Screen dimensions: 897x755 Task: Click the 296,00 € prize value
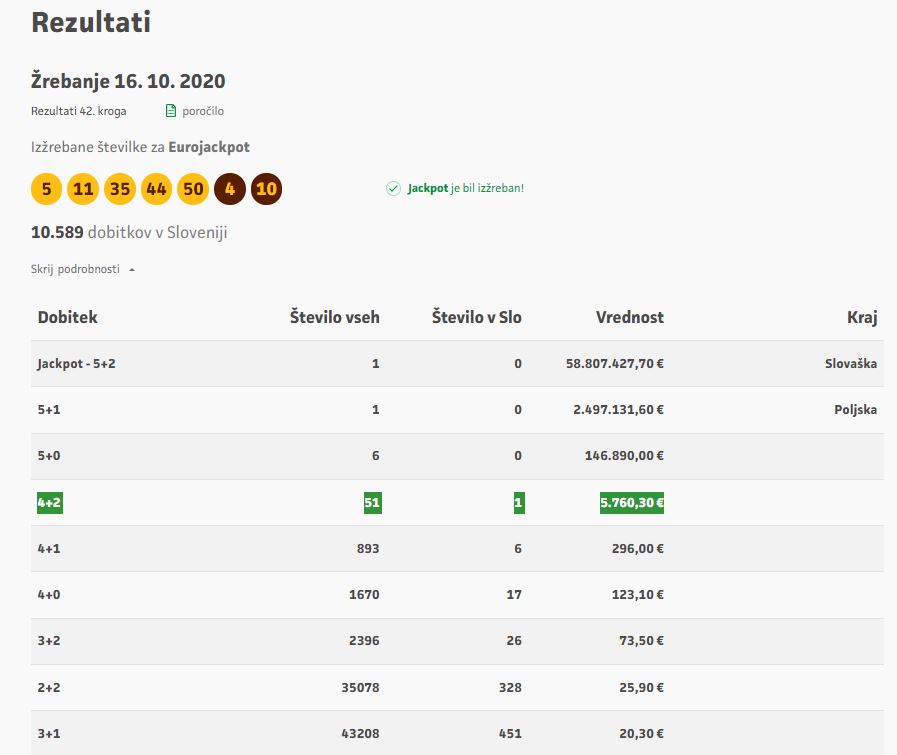pos(638,549)
